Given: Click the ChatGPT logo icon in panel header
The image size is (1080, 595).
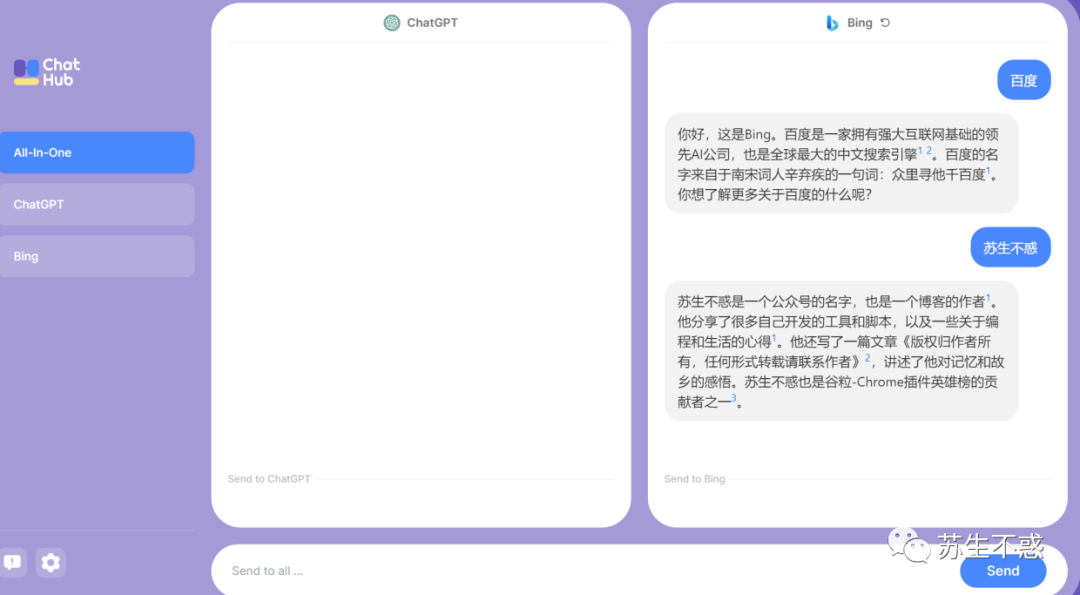Looking at the screenshot, I should click(x=392, y=23).
